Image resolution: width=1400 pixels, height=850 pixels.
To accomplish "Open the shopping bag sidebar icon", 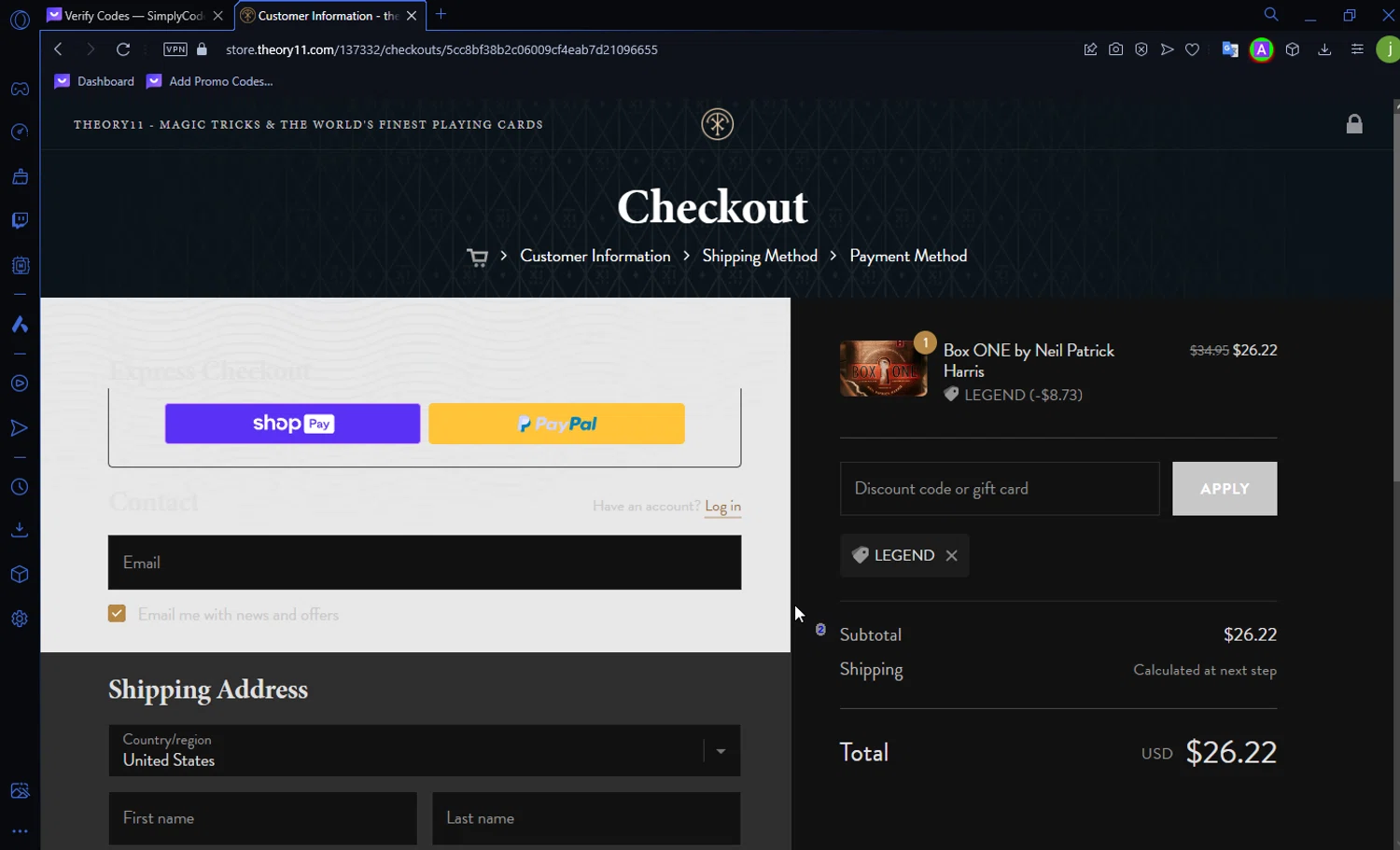I will pos(20,176).
